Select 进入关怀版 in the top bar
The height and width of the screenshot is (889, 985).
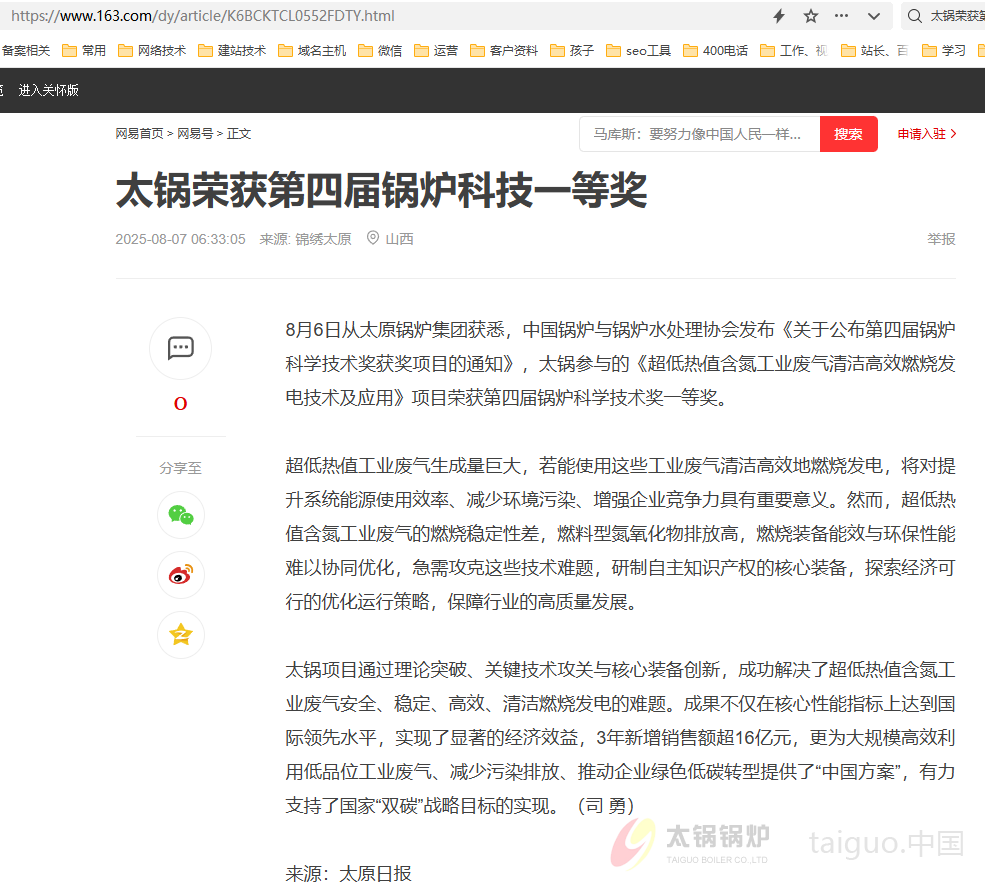tap(47, 90)
